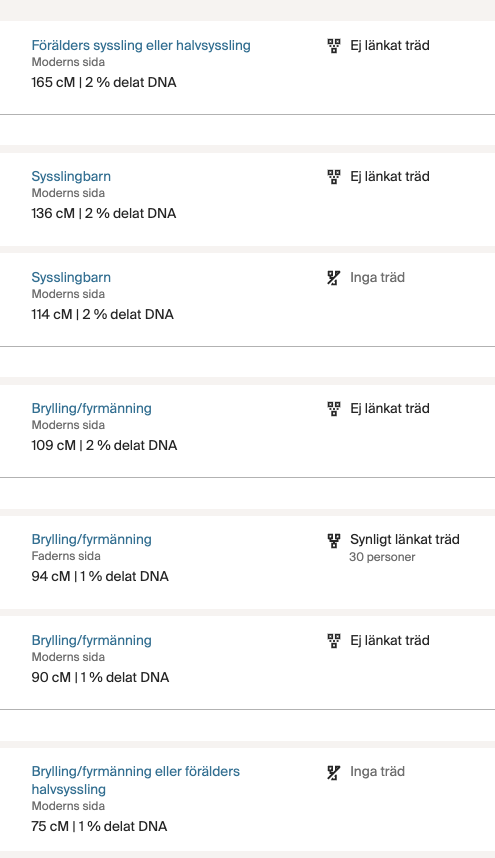
Task: Open Förälders syssling eller halvsyssling match
Action: point(141,45)
